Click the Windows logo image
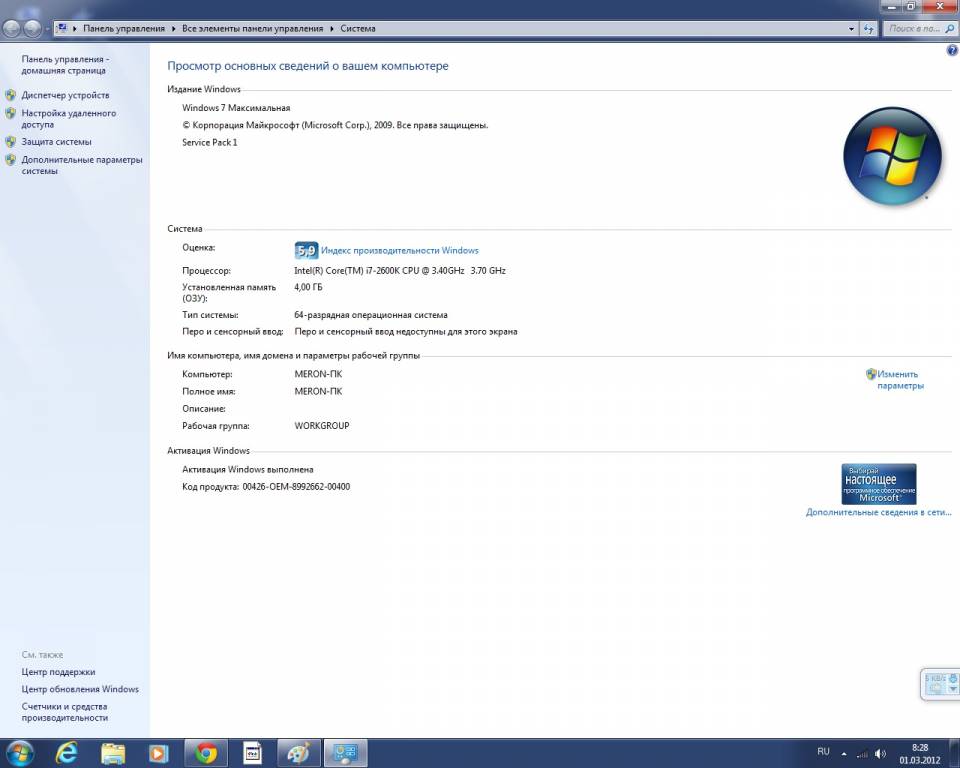This screenshot has height=768, width=960. [x=892, y=156]
